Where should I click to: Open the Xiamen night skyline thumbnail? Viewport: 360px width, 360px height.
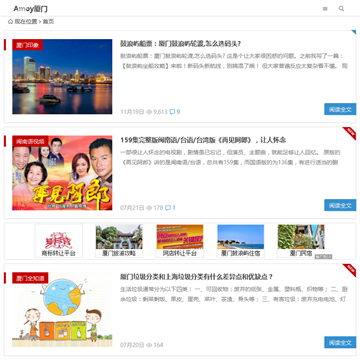[x=62, y=77]
